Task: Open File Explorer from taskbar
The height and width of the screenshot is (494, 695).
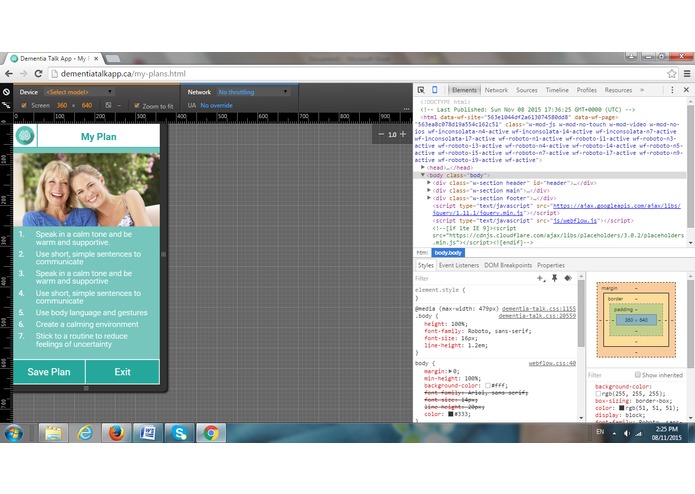Action: pos(53,433)
